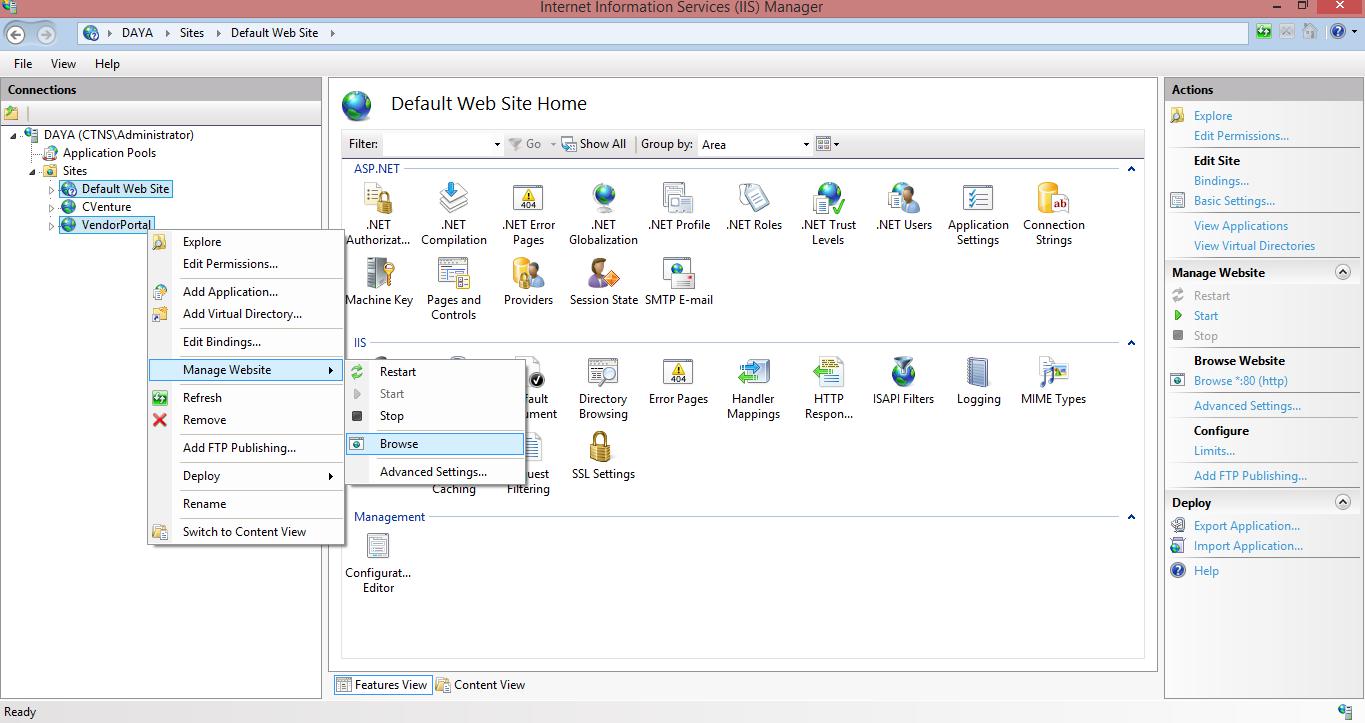The image size is (1365, 723).
Task: Open .NET Trust Levels feature
Action: pyautogui.click(x=828, y=214)
